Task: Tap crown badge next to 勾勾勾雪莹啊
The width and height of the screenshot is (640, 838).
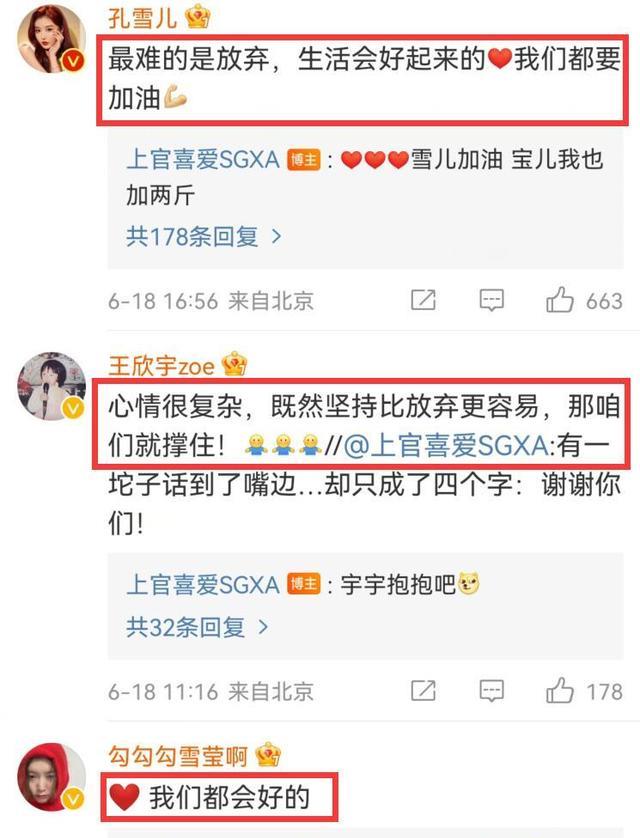Action: coord(268,755)
